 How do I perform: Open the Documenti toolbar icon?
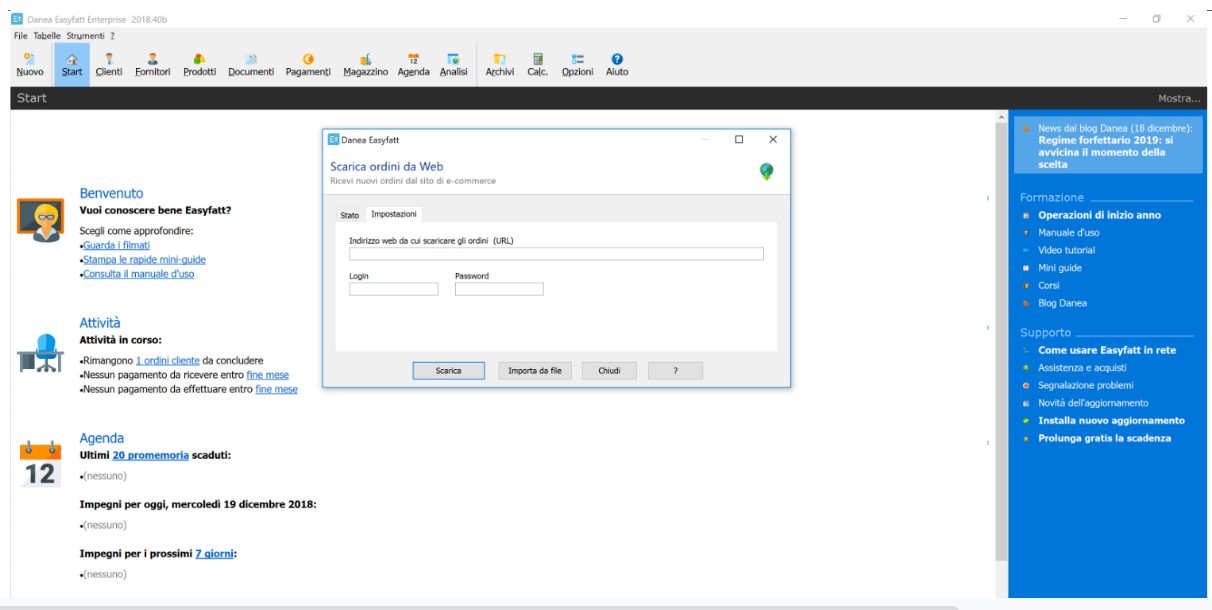tap(250, 64)
